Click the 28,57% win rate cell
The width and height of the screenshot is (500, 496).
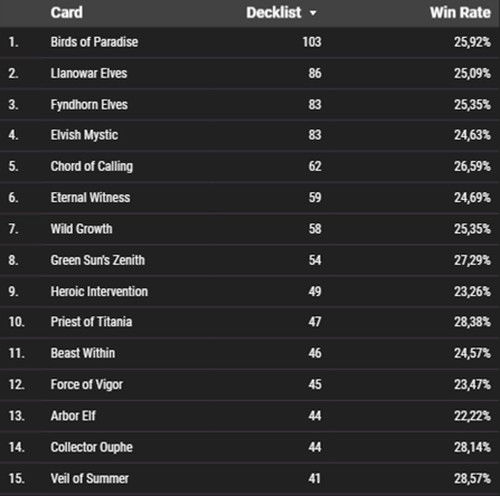click(472, 479)
